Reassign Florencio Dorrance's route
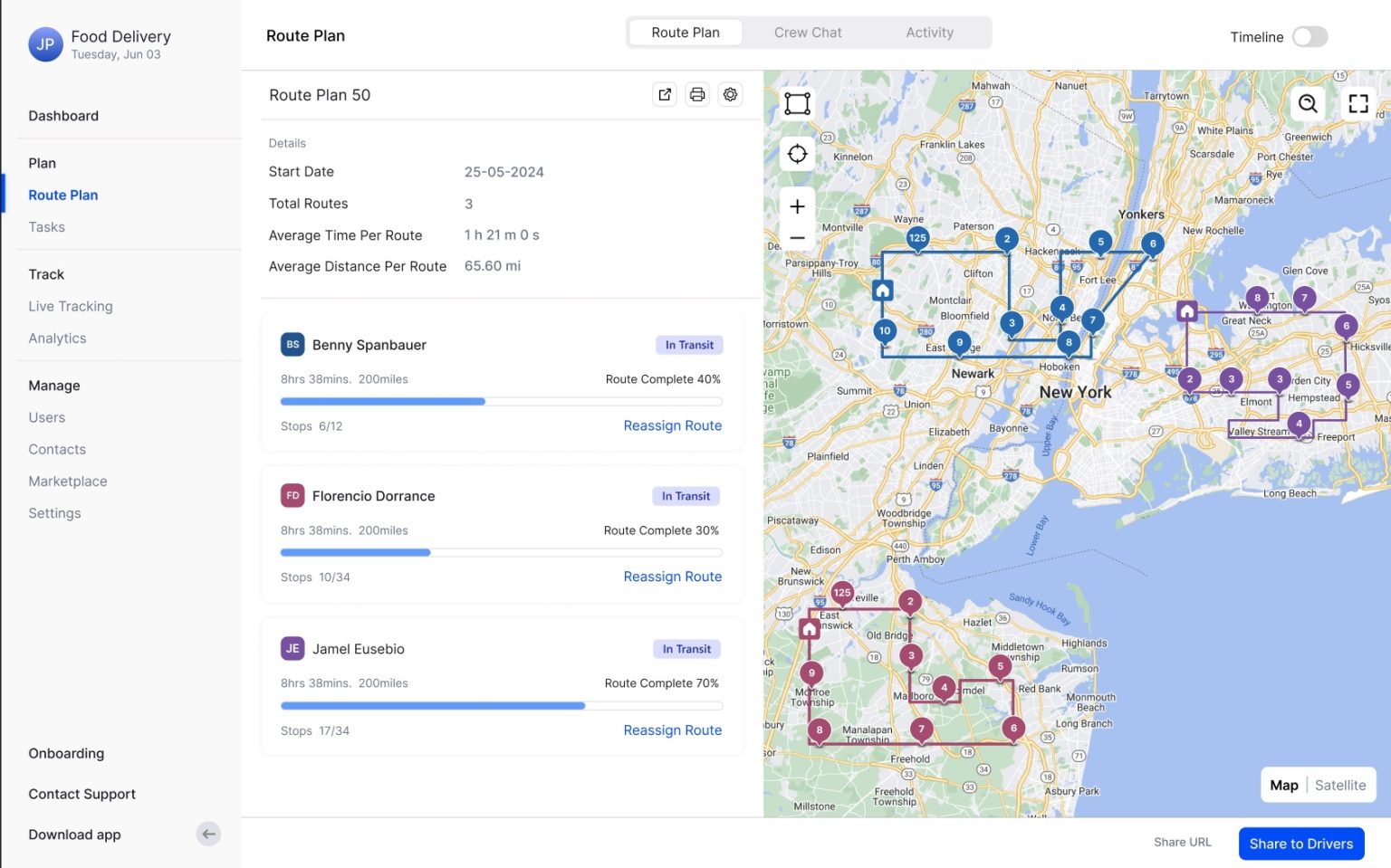The image size is (1391, 868). click(672, 577)
